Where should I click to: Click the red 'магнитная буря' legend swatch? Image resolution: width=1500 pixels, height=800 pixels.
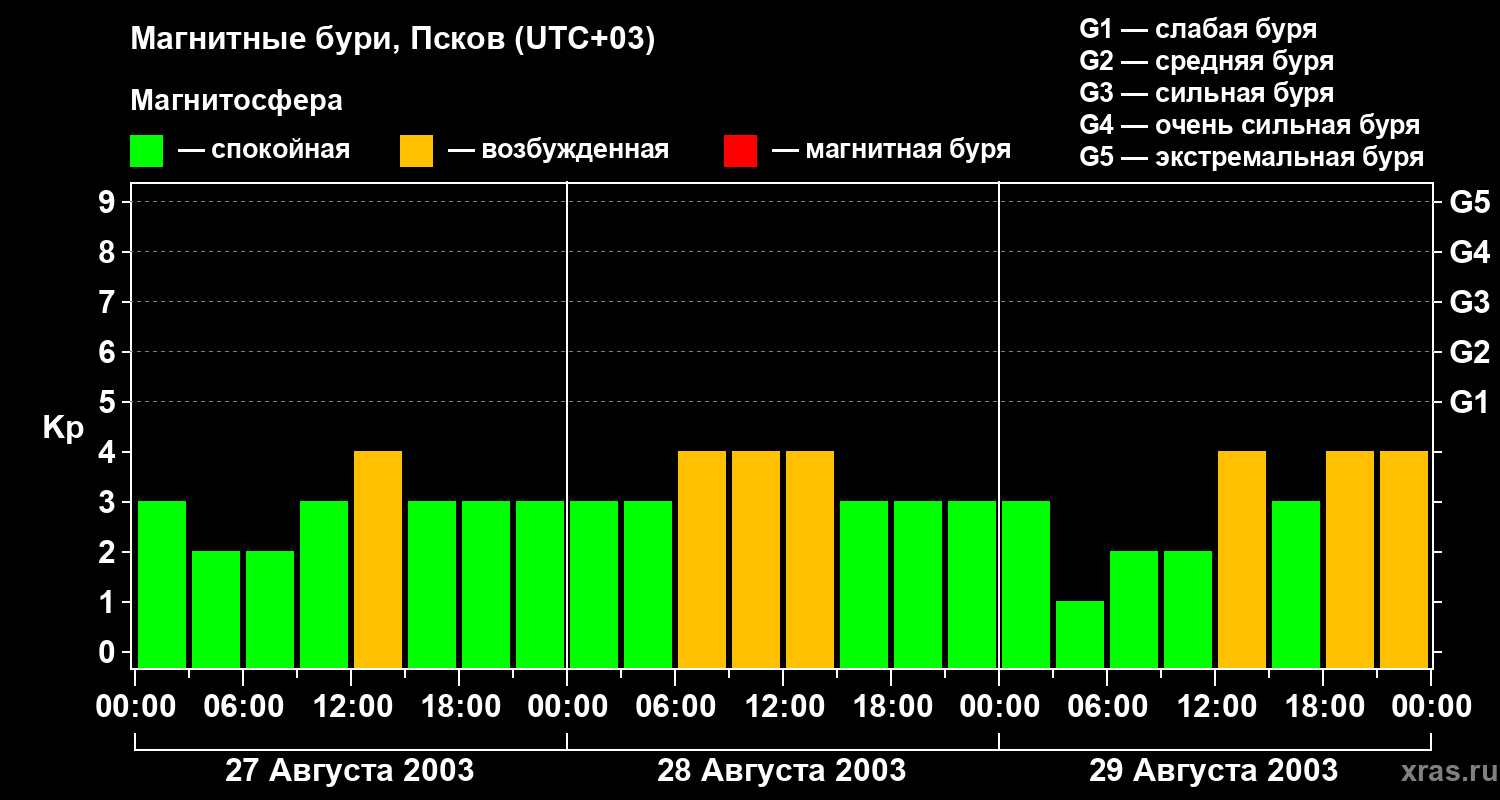[x=740, y=151]
